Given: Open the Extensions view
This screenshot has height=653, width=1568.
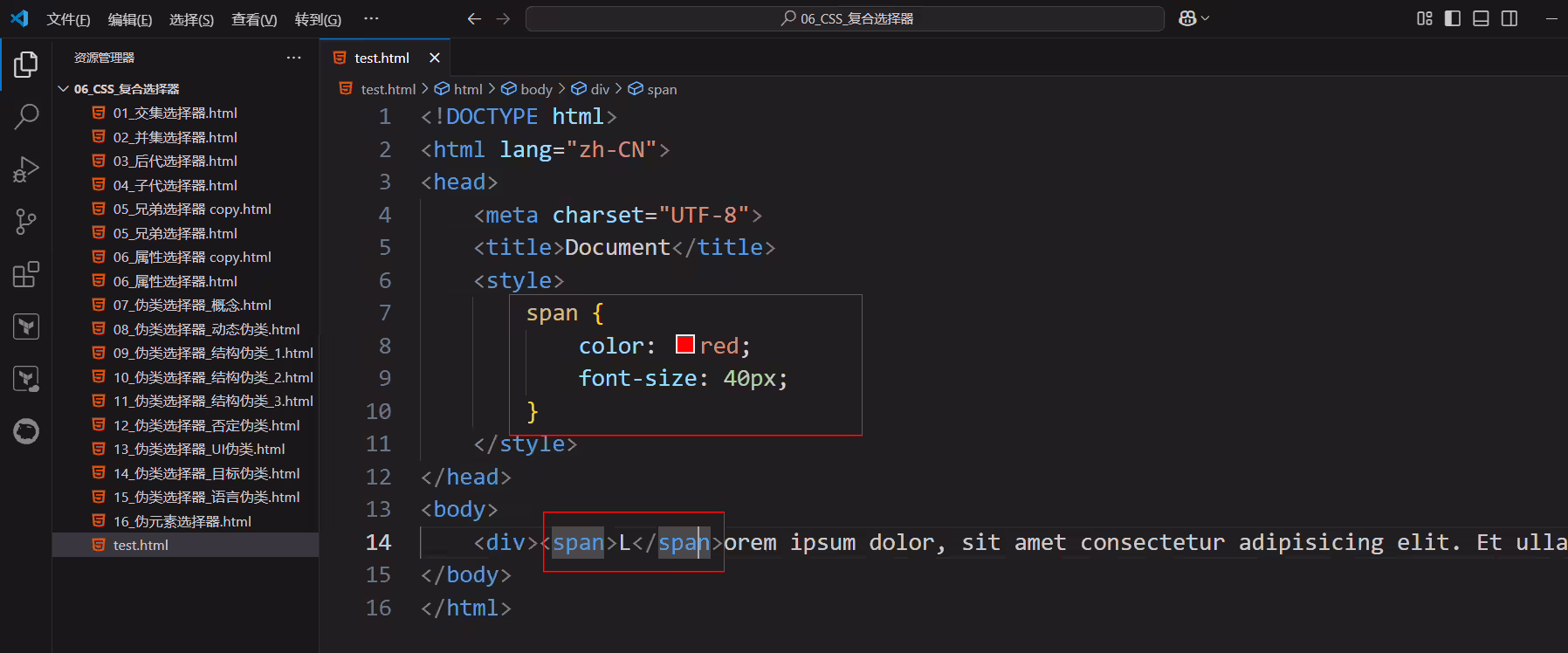Looking at the screenshot, I should point(26,274).
